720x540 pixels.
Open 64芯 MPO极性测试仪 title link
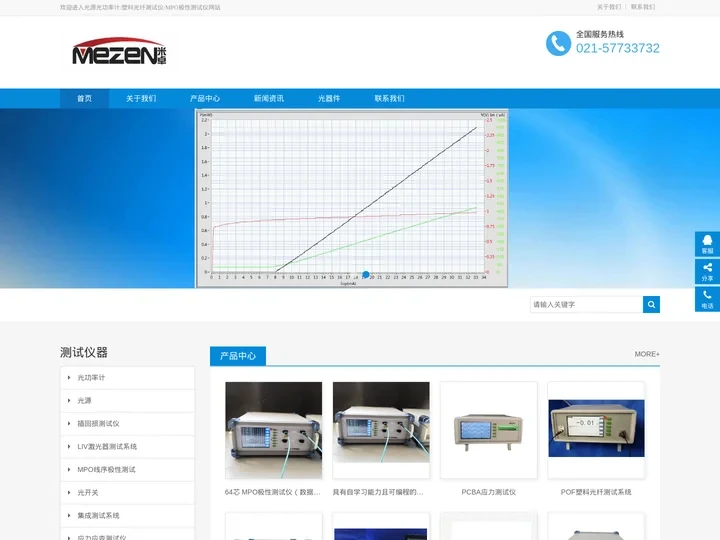[x=273, y=492]
